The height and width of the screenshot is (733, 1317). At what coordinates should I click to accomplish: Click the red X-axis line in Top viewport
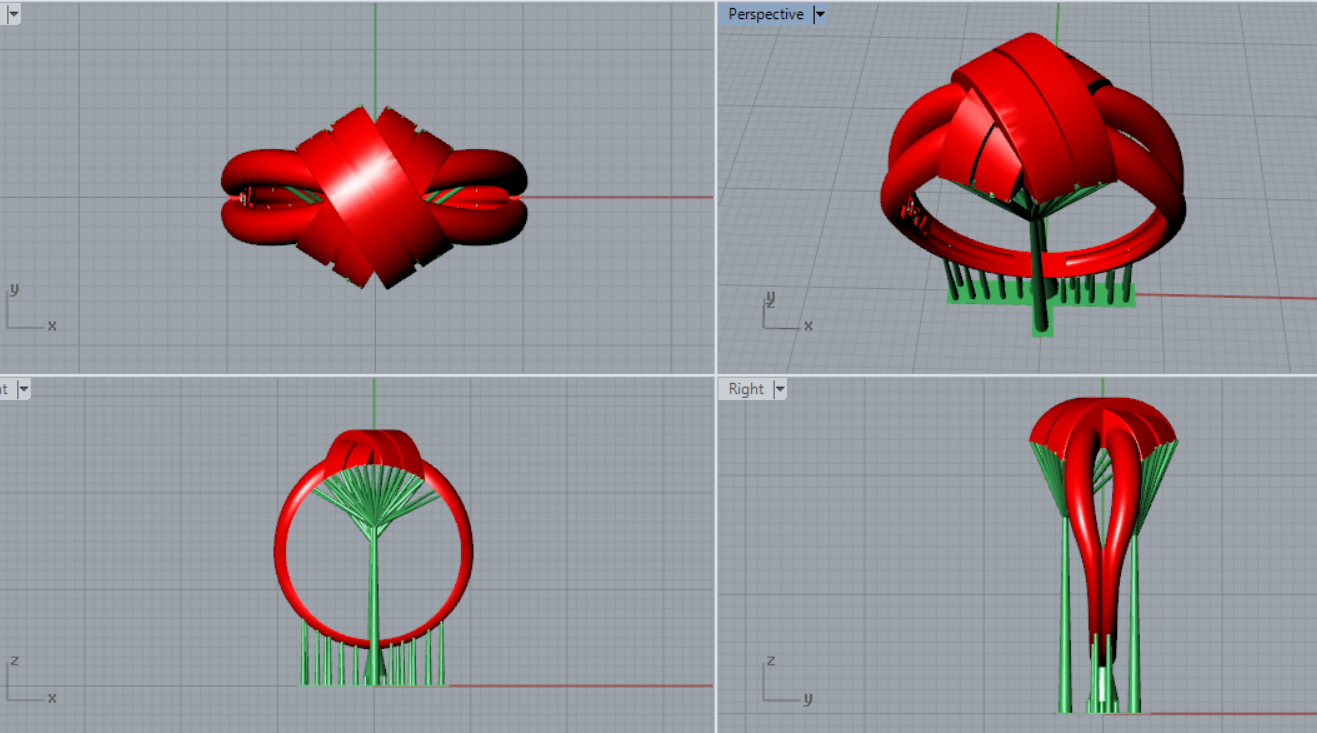click(620, 197)
